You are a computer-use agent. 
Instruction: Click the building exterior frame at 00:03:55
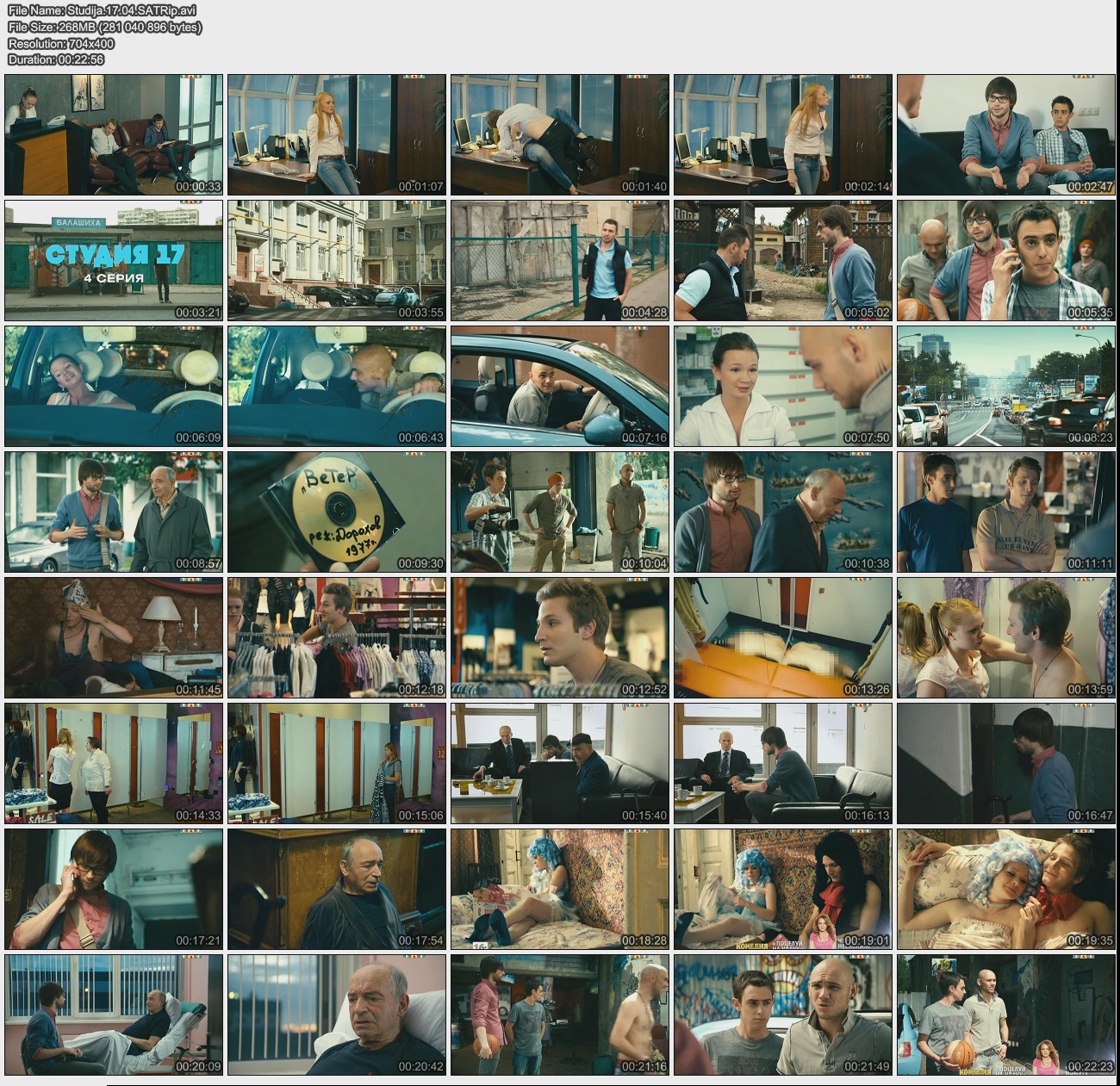click(337, 260)
